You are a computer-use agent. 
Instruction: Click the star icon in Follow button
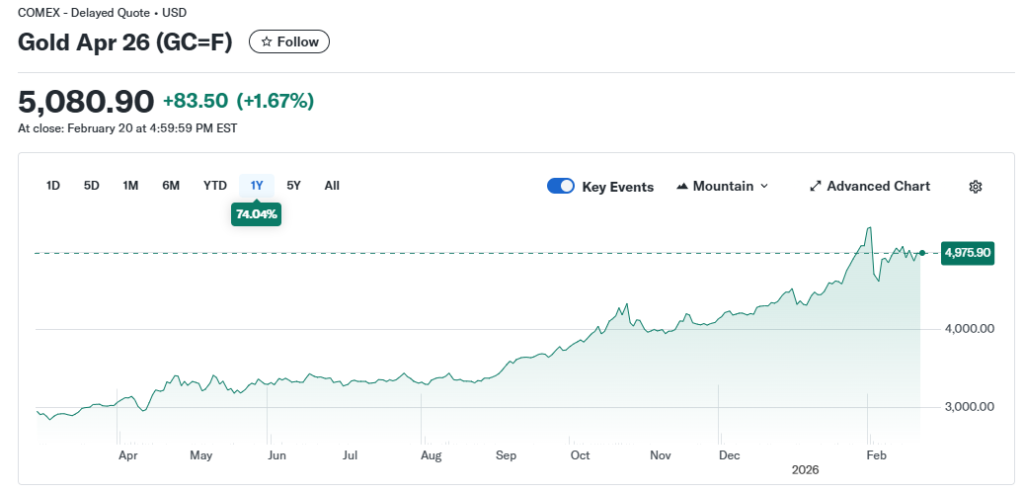click(x=266, y=42)
